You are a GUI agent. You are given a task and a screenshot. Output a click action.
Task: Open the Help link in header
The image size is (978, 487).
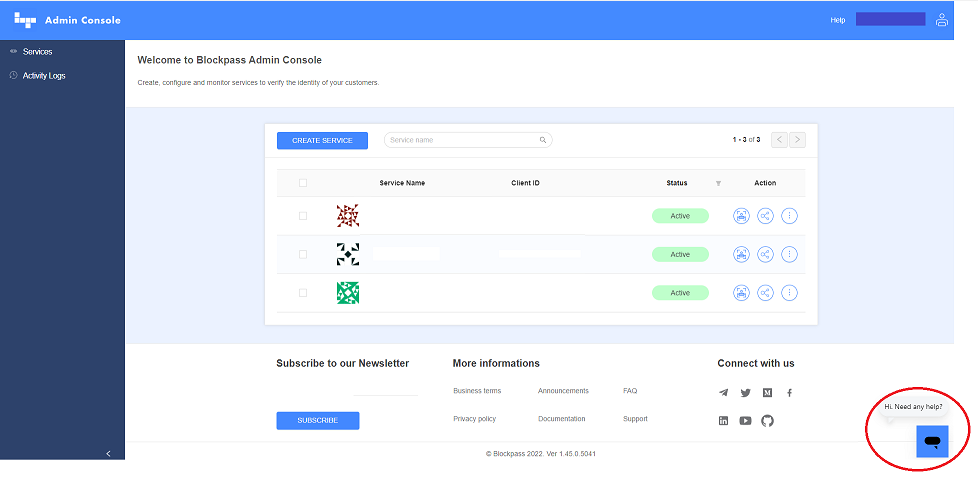[x=838, y=20]
